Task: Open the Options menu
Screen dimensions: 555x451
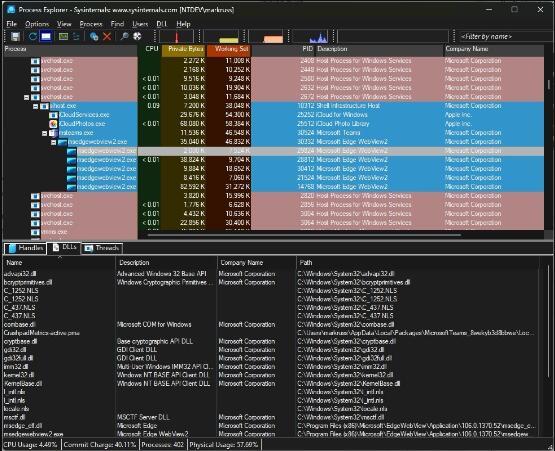Action: 37,24
